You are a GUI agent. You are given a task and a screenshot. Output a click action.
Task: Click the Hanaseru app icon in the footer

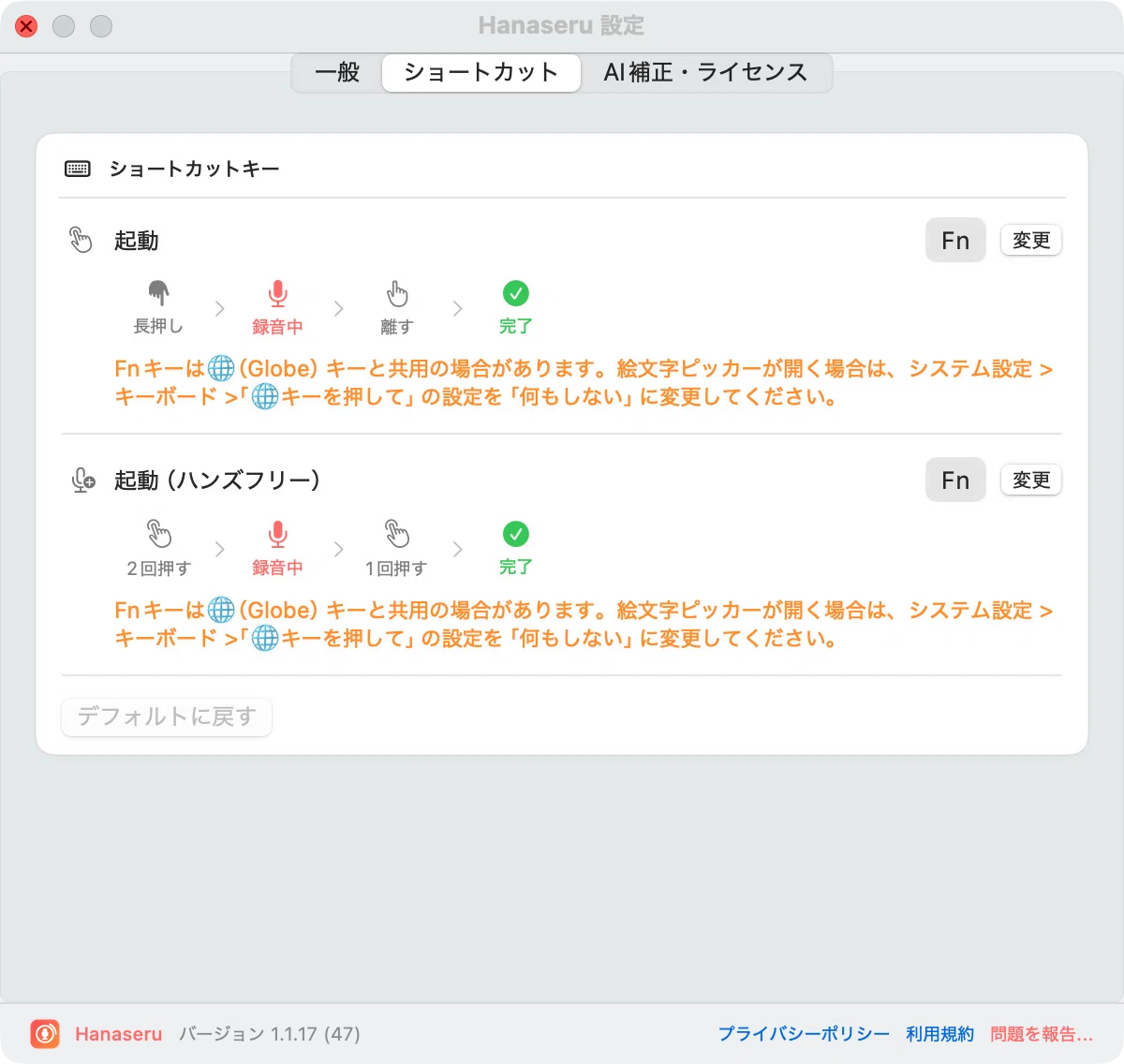(x=45, y=1034)
